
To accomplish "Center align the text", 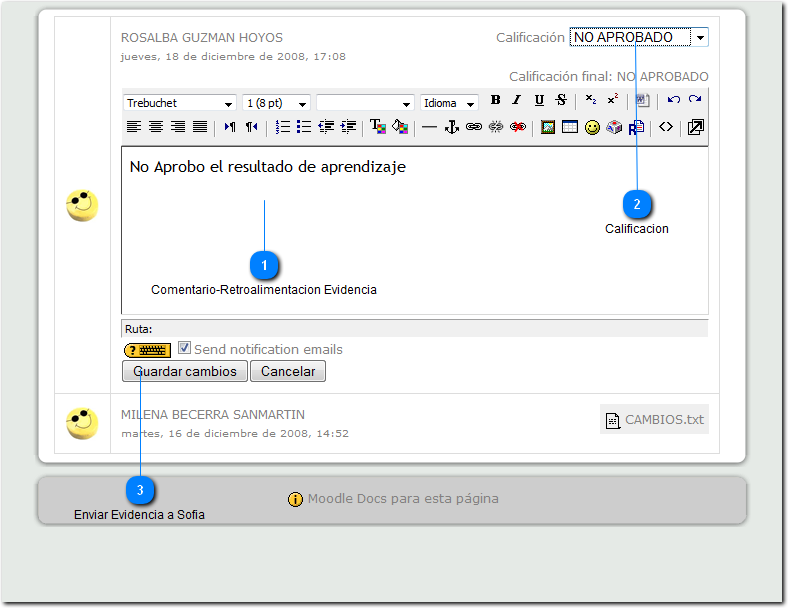I will point(156,127).
